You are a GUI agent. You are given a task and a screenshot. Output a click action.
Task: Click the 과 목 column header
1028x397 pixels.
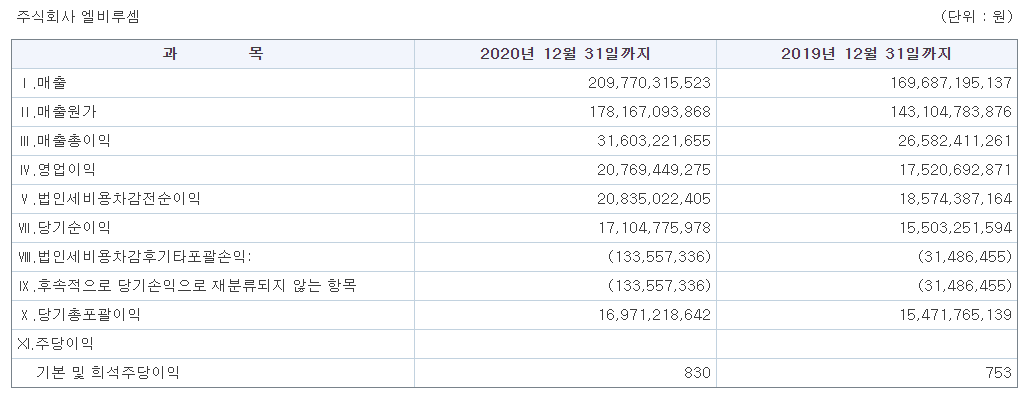(x=213, y=54)
